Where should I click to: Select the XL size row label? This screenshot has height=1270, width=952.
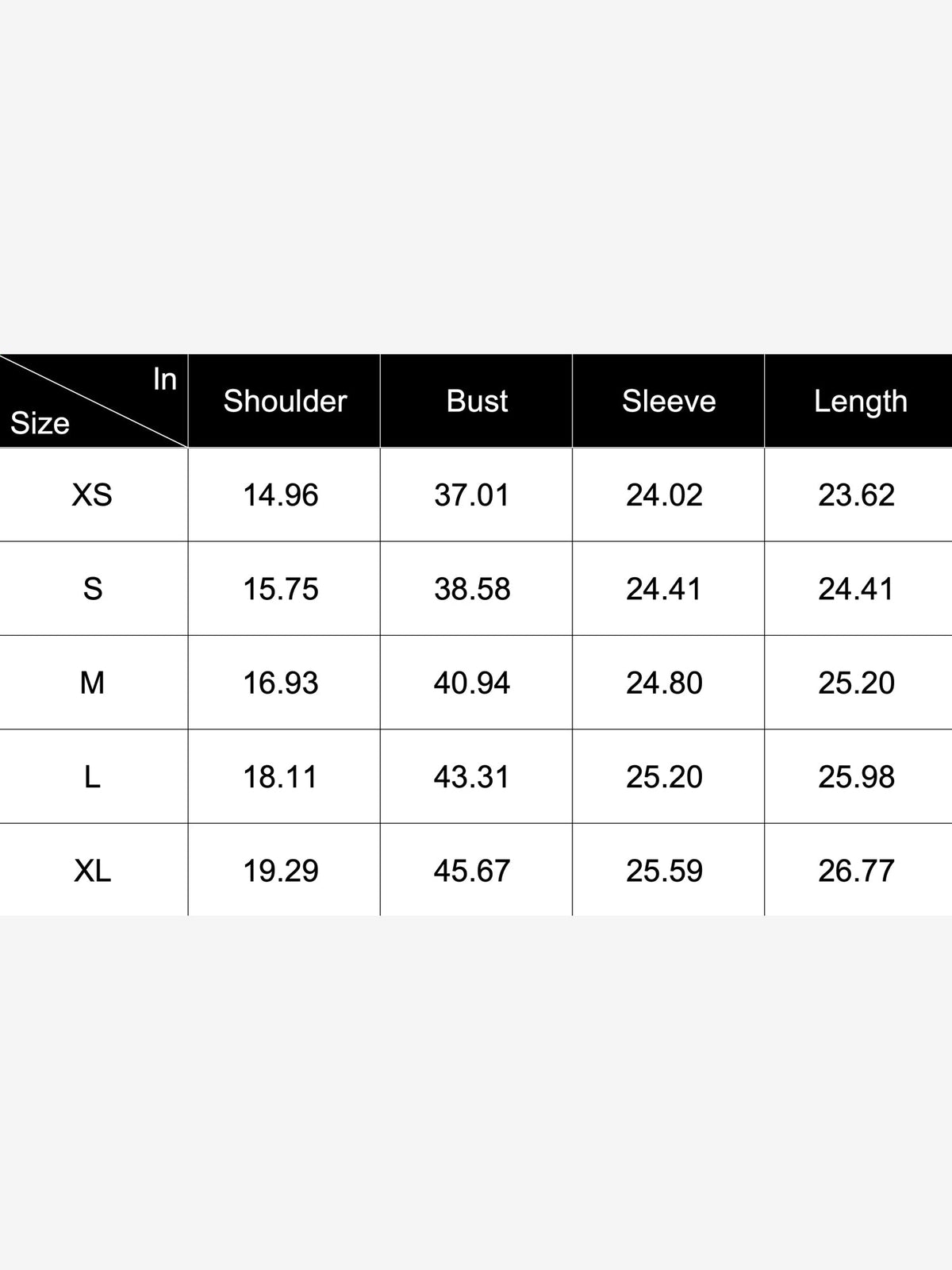coord(92,871)
